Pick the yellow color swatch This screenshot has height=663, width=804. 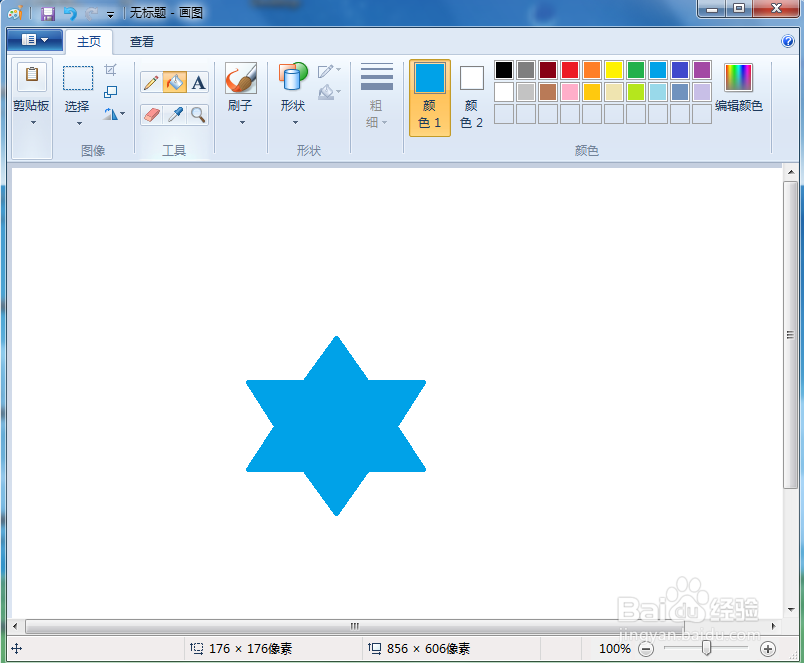point(614,70)
